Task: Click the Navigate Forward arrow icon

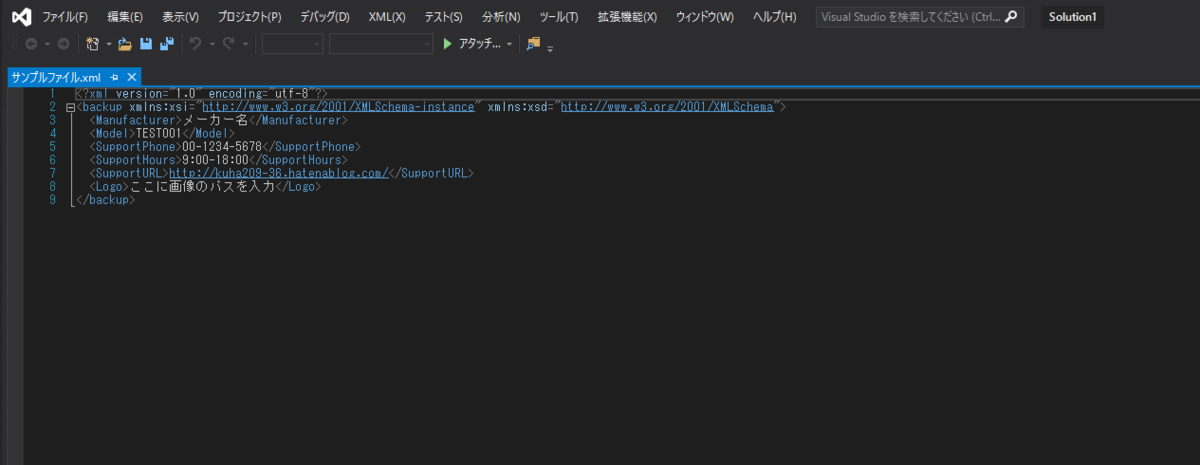Action: 63,44
